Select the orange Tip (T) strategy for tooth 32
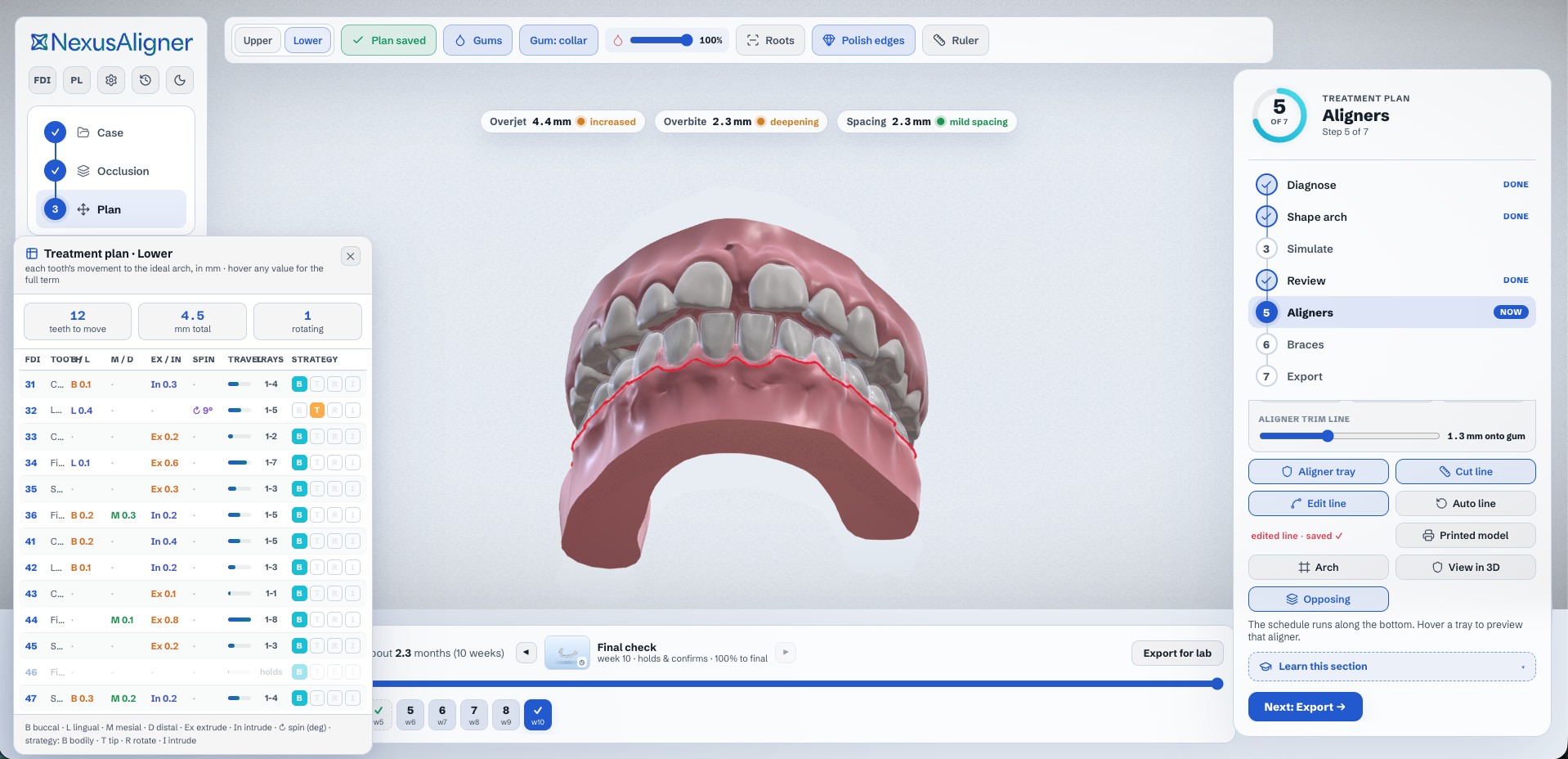Viewport: 1568px width, 759px height. pyautogui.click(x=317, y=410)
